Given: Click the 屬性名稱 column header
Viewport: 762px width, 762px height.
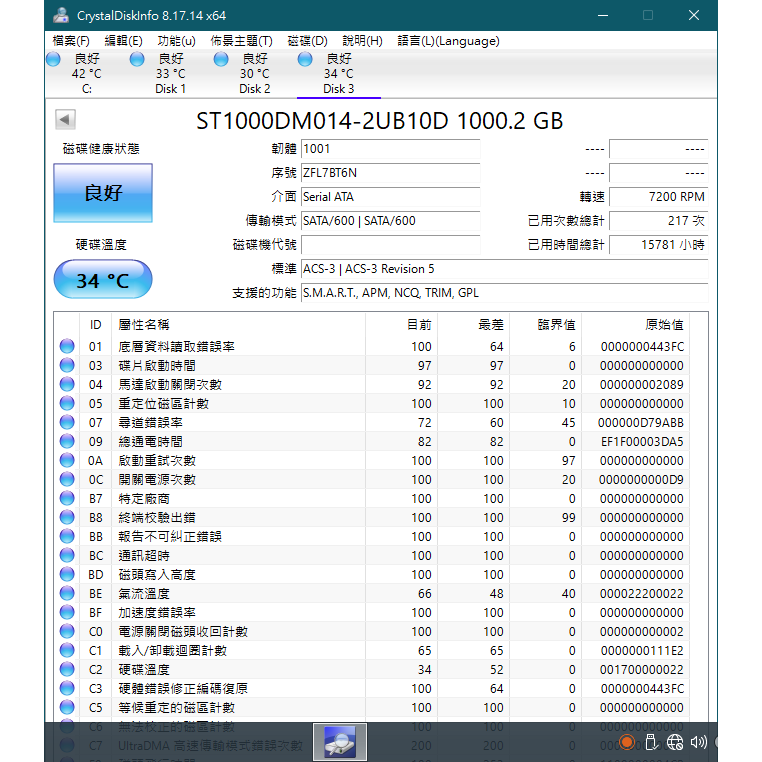Looking at the screenshot, I should tap(239, 325).
